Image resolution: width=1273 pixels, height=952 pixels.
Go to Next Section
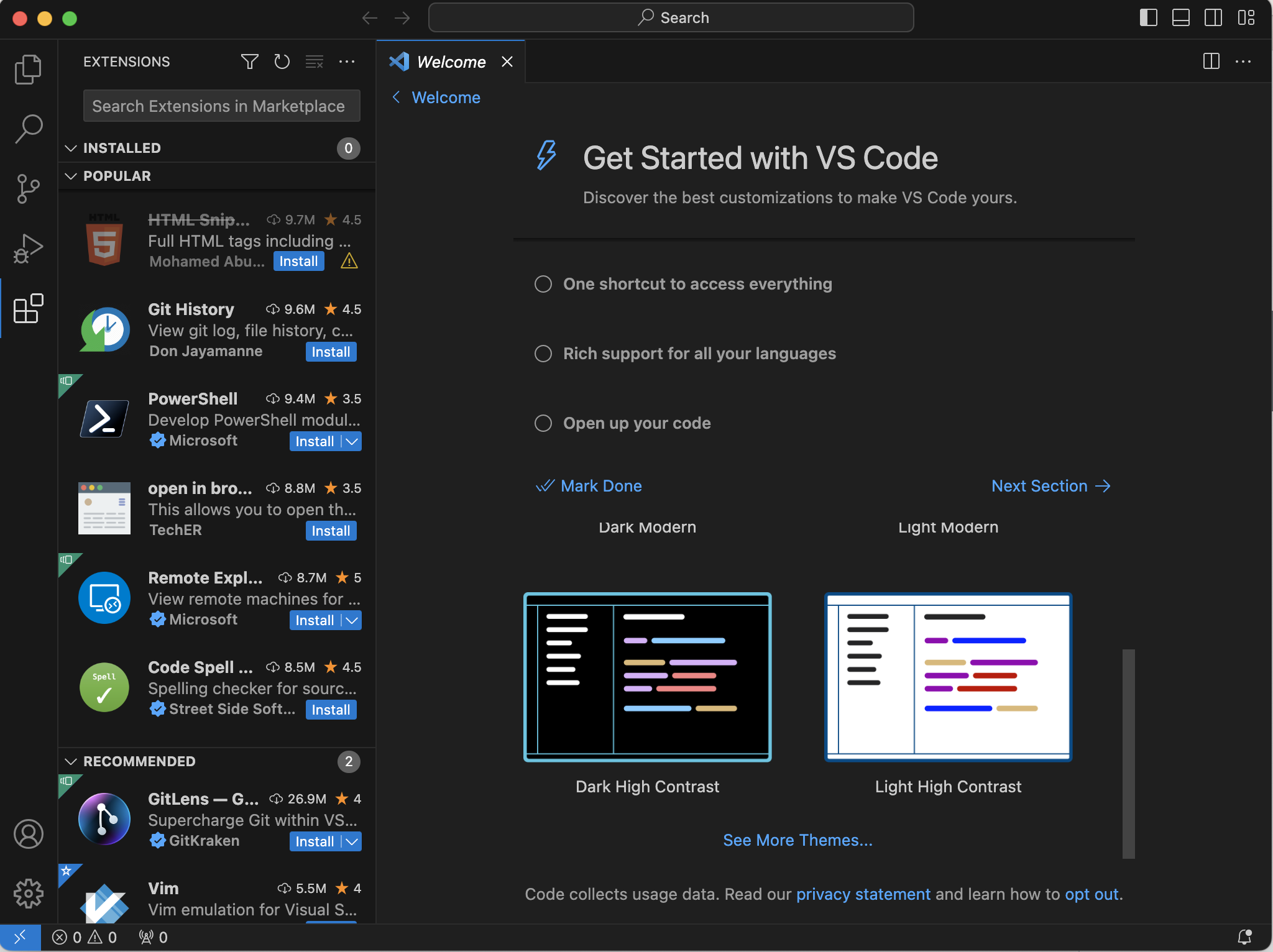point(1051,486)
